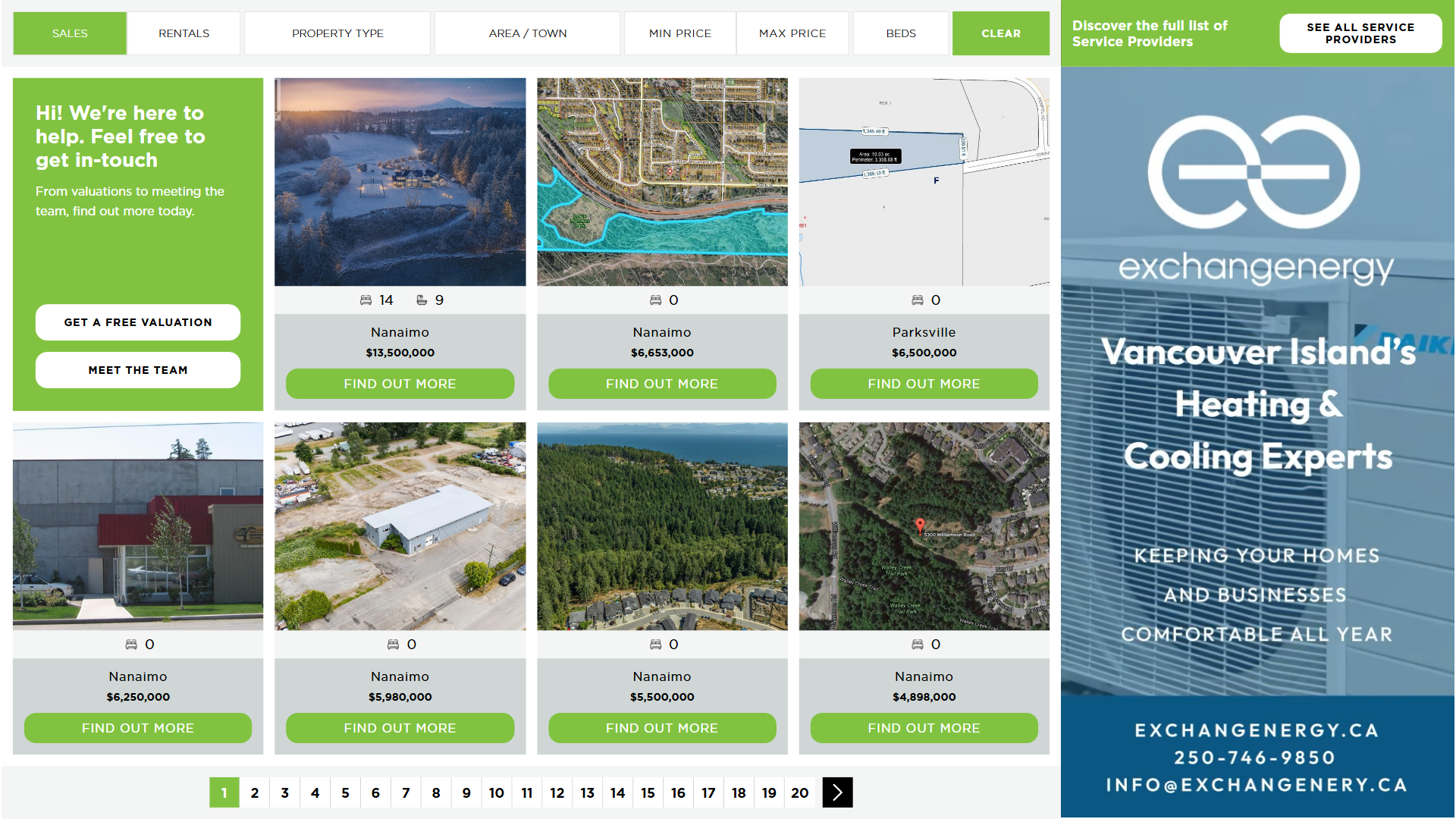
Task: Expand the Area / Town filter
Action: point(527,33)
